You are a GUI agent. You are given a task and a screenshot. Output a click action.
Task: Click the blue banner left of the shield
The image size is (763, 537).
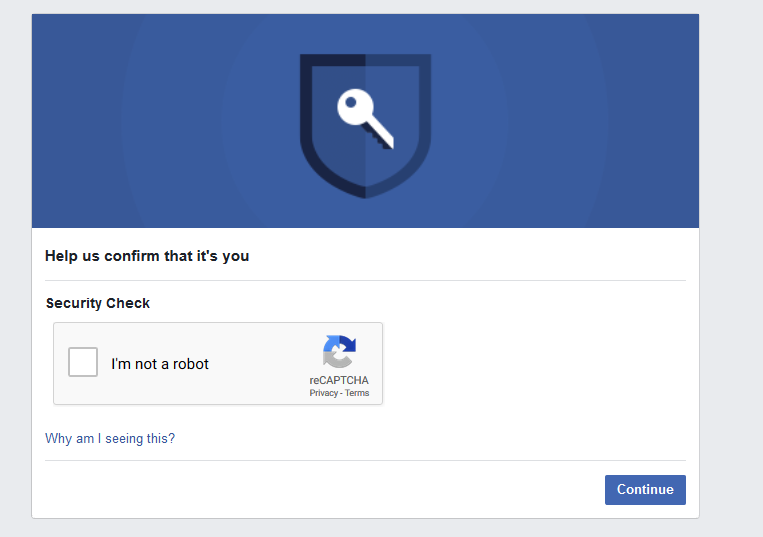click(x=150, y=120)
